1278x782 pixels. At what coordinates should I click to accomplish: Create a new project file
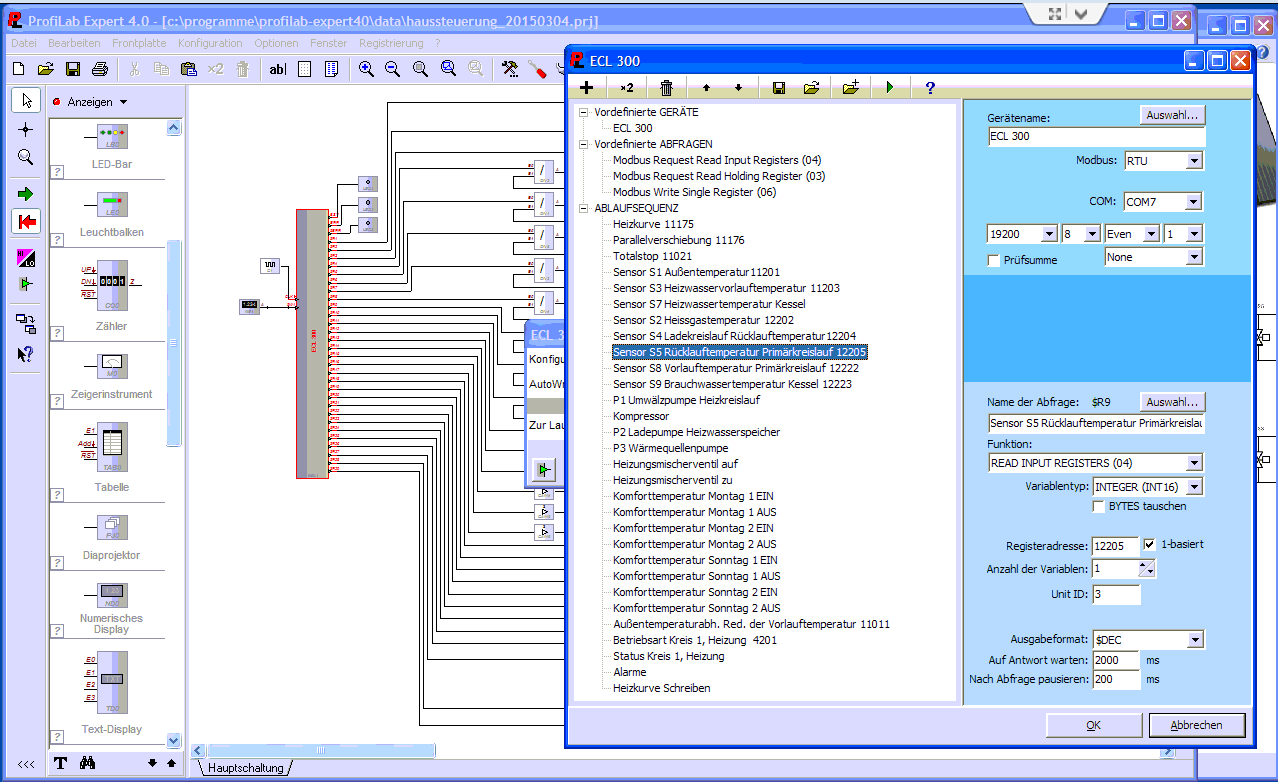point(18,69)
